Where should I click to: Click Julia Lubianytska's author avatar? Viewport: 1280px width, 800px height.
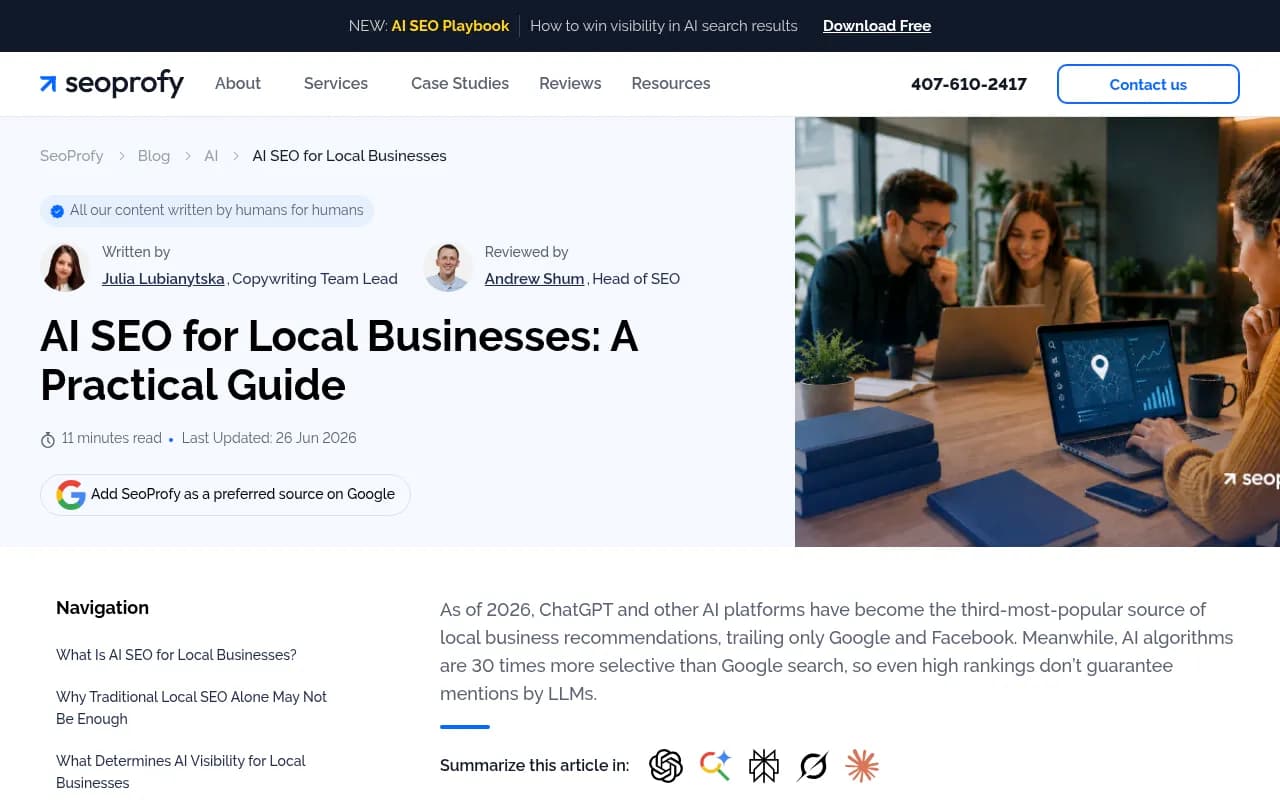click(65, 267)
